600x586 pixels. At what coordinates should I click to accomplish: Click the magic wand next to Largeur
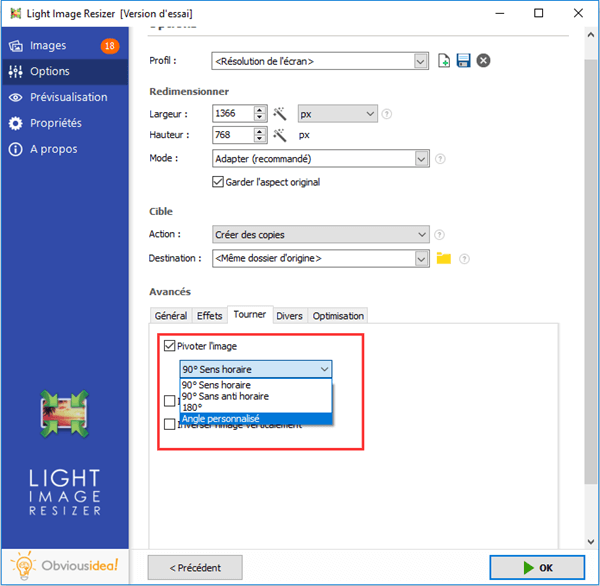(x=280, y=114)
